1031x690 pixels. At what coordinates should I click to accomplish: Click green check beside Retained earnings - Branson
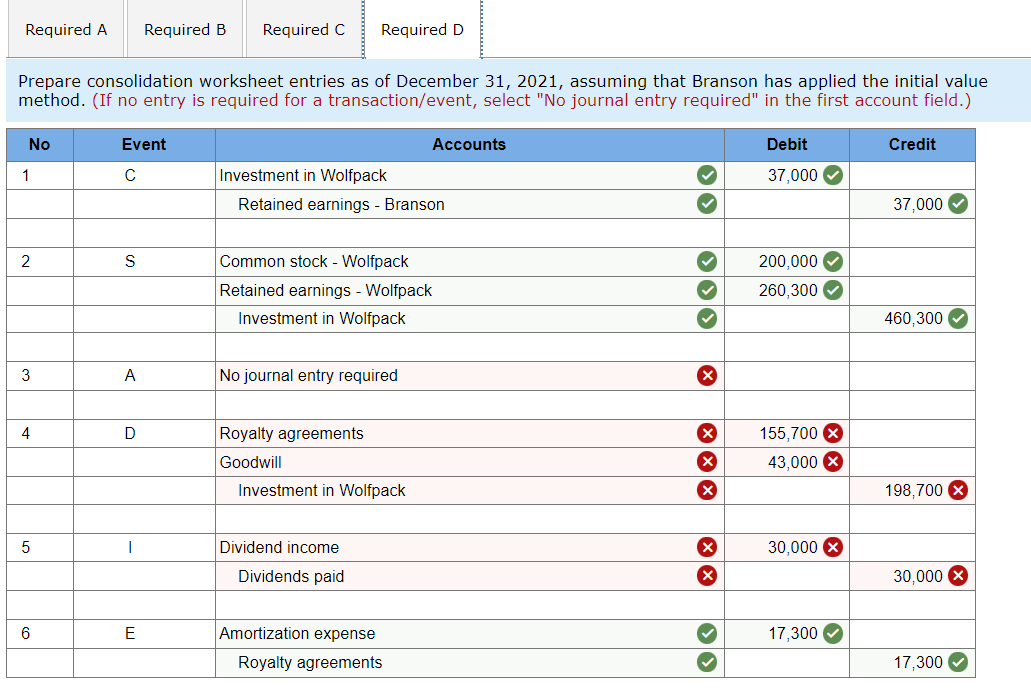coord(707,204)
